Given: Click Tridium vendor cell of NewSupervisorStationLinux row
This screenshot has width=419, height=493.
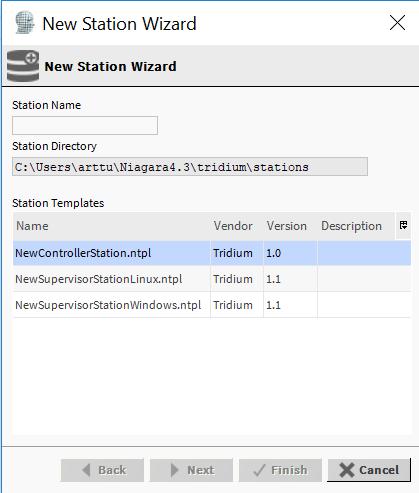Looking at the screenshot, I should coord(237,279).
